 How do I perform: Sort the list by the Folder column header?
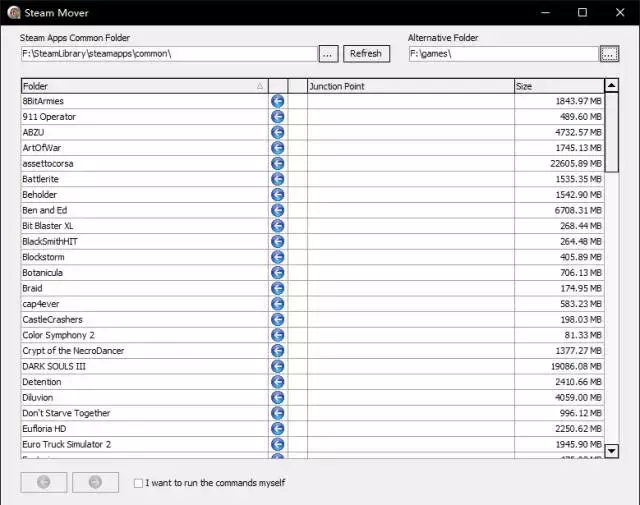coord(144,86)
